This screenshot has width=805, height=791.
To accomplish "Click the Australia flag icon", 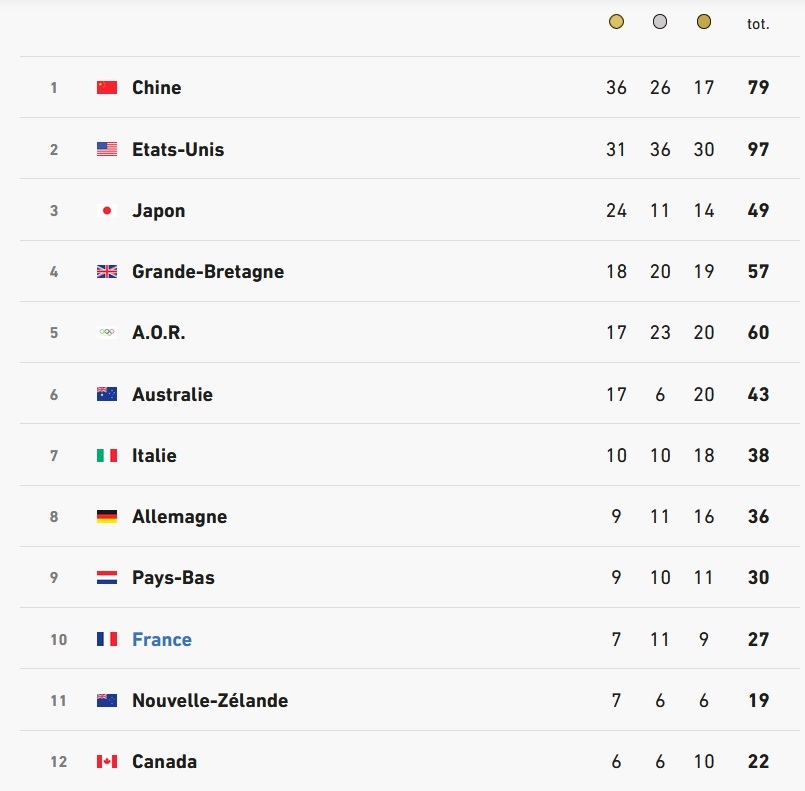I will click(x=107, y=394).
